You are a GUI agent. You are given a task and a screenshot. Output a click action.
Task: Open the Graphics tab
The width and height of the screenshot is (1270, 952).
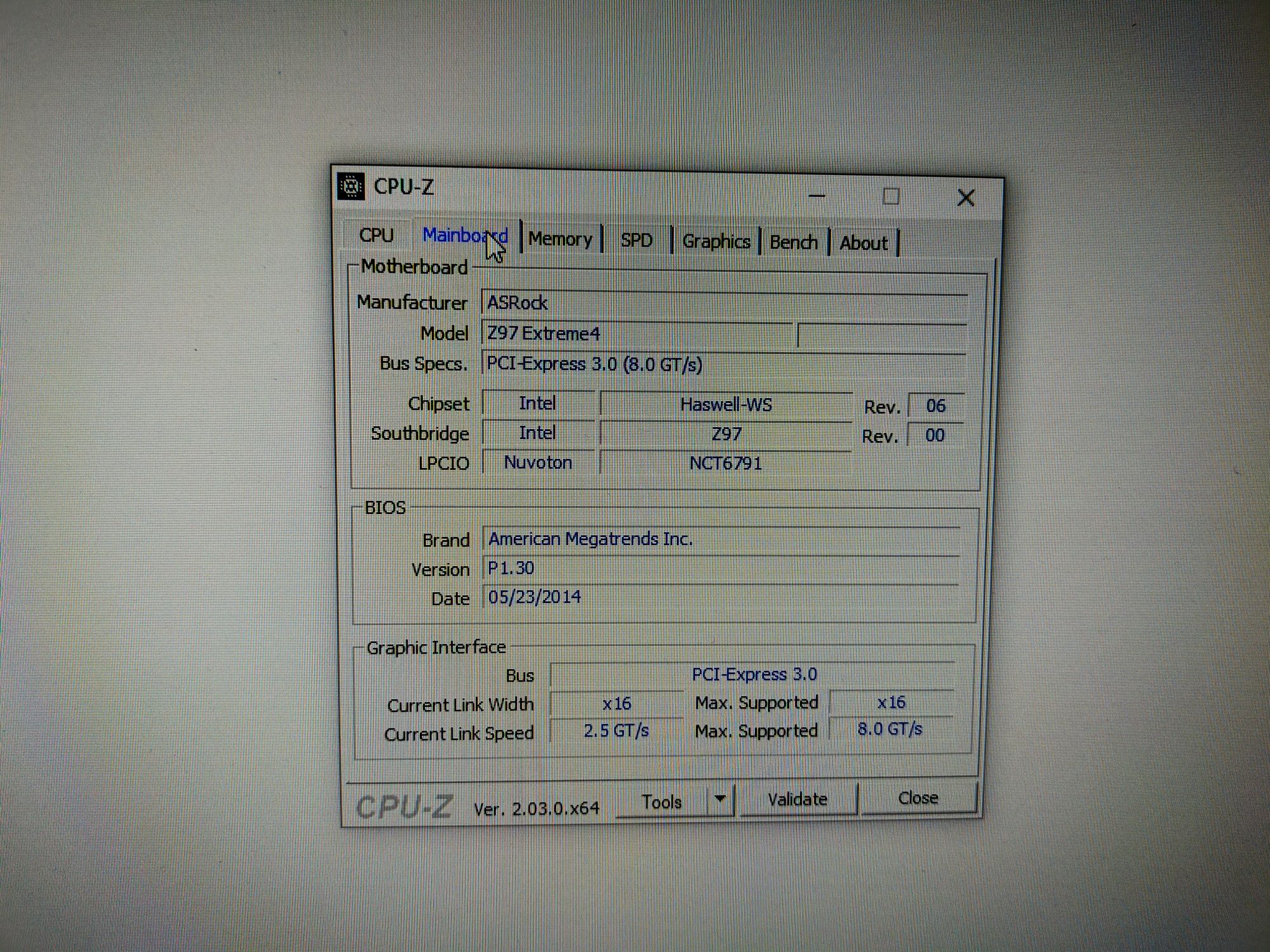(x=716, y=242)
